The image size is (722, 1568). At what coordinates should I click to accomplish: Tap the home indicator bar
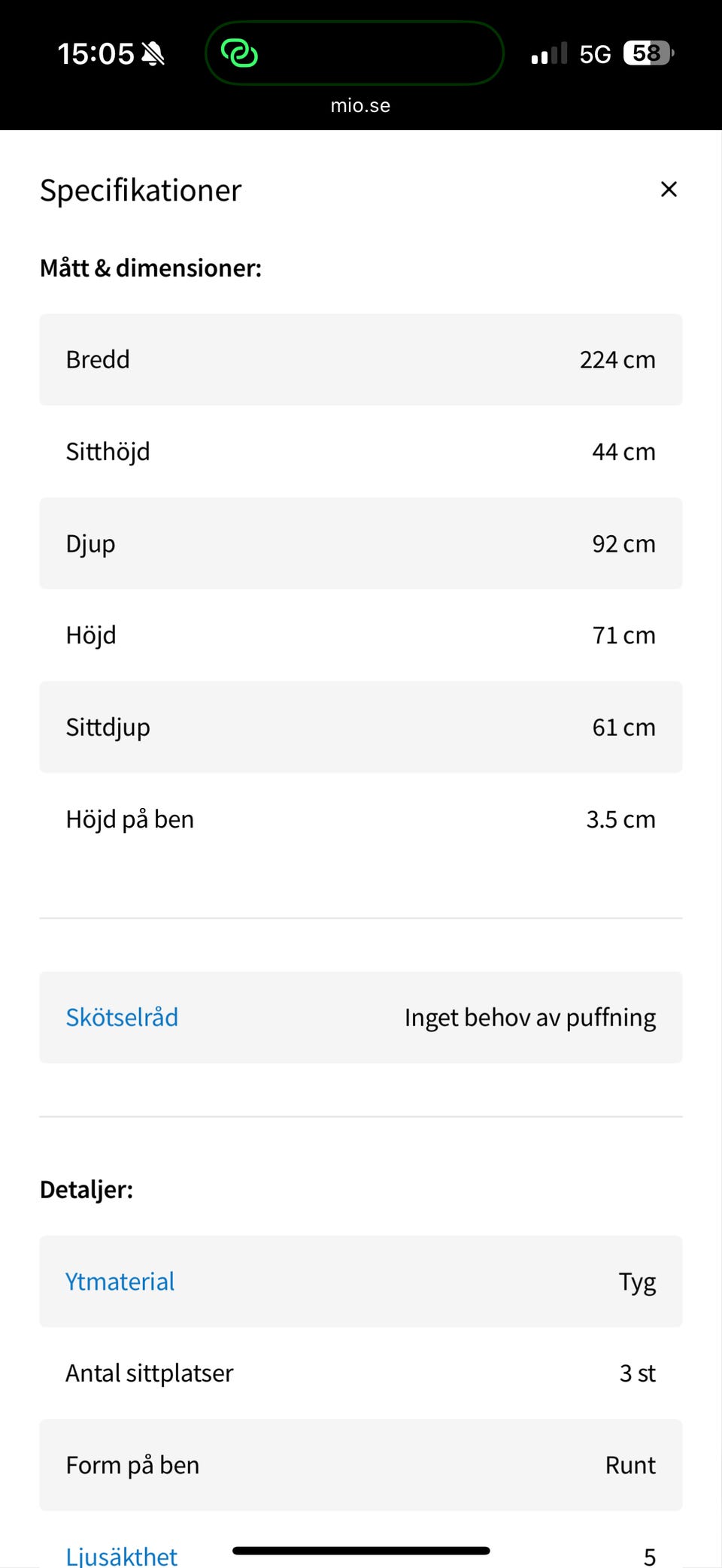coord(361,1550)
